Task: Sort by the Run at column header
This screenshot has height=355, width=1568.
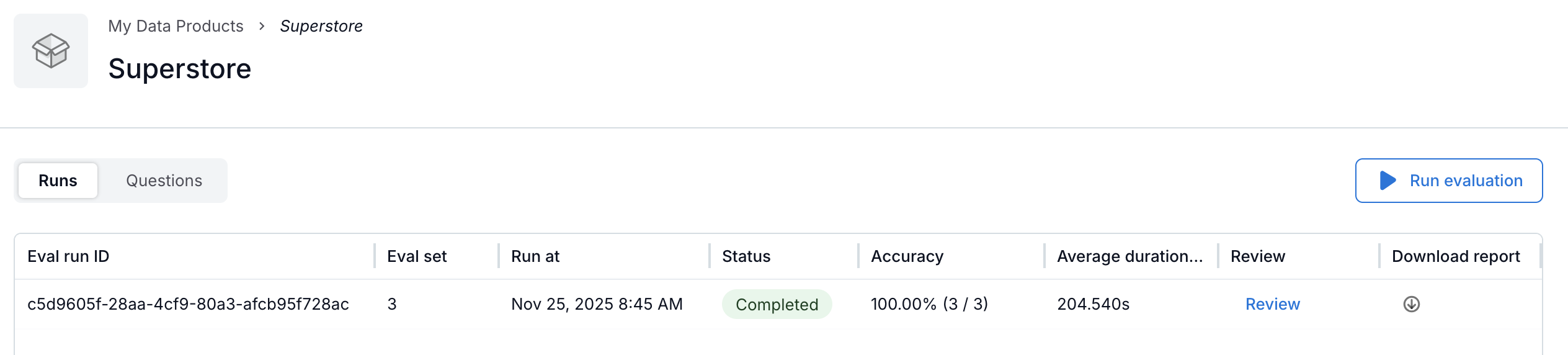Action: [x=535, y=256]
